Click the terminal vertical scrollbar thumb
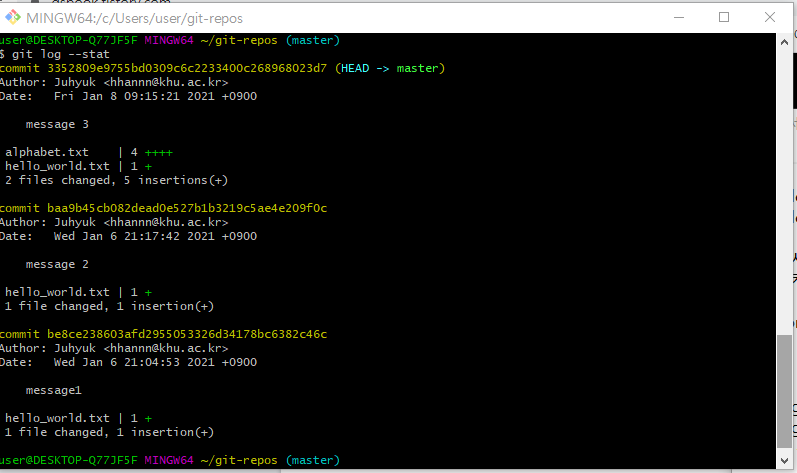The image size is (797, 473). [x=784, y=391]
